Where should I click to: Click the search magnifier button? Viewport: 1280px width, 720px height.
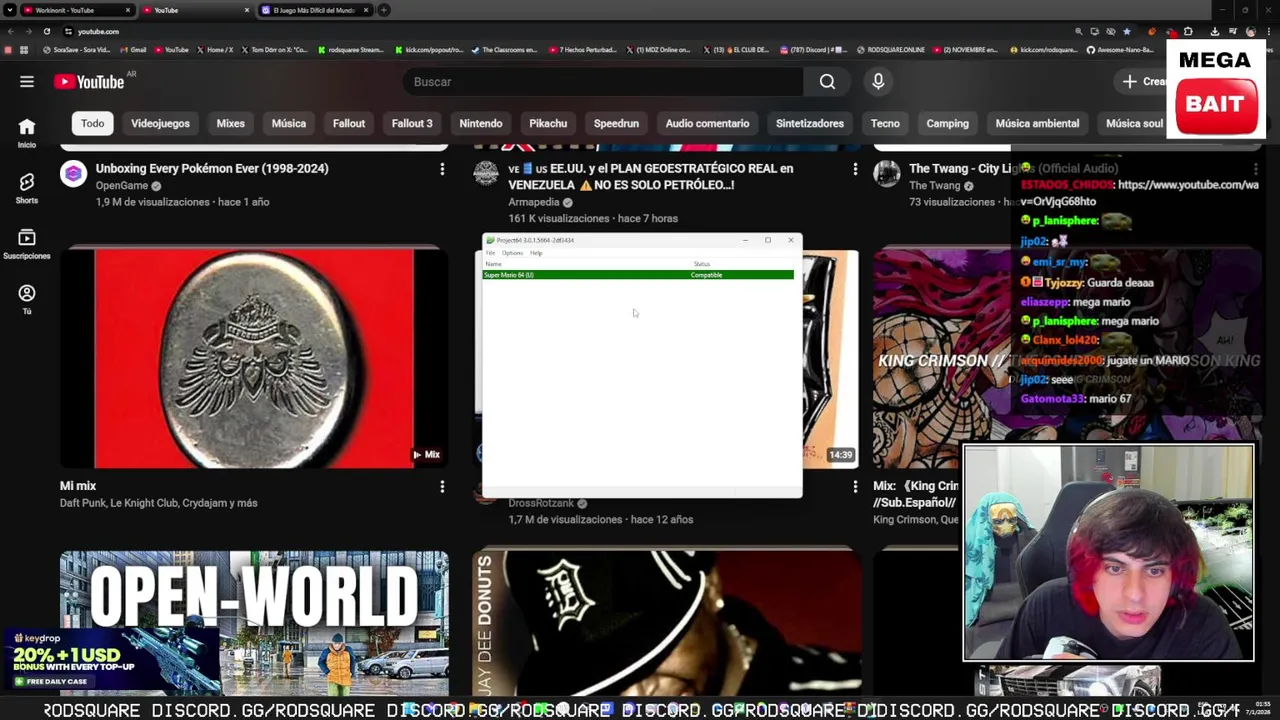coord(827,82)
